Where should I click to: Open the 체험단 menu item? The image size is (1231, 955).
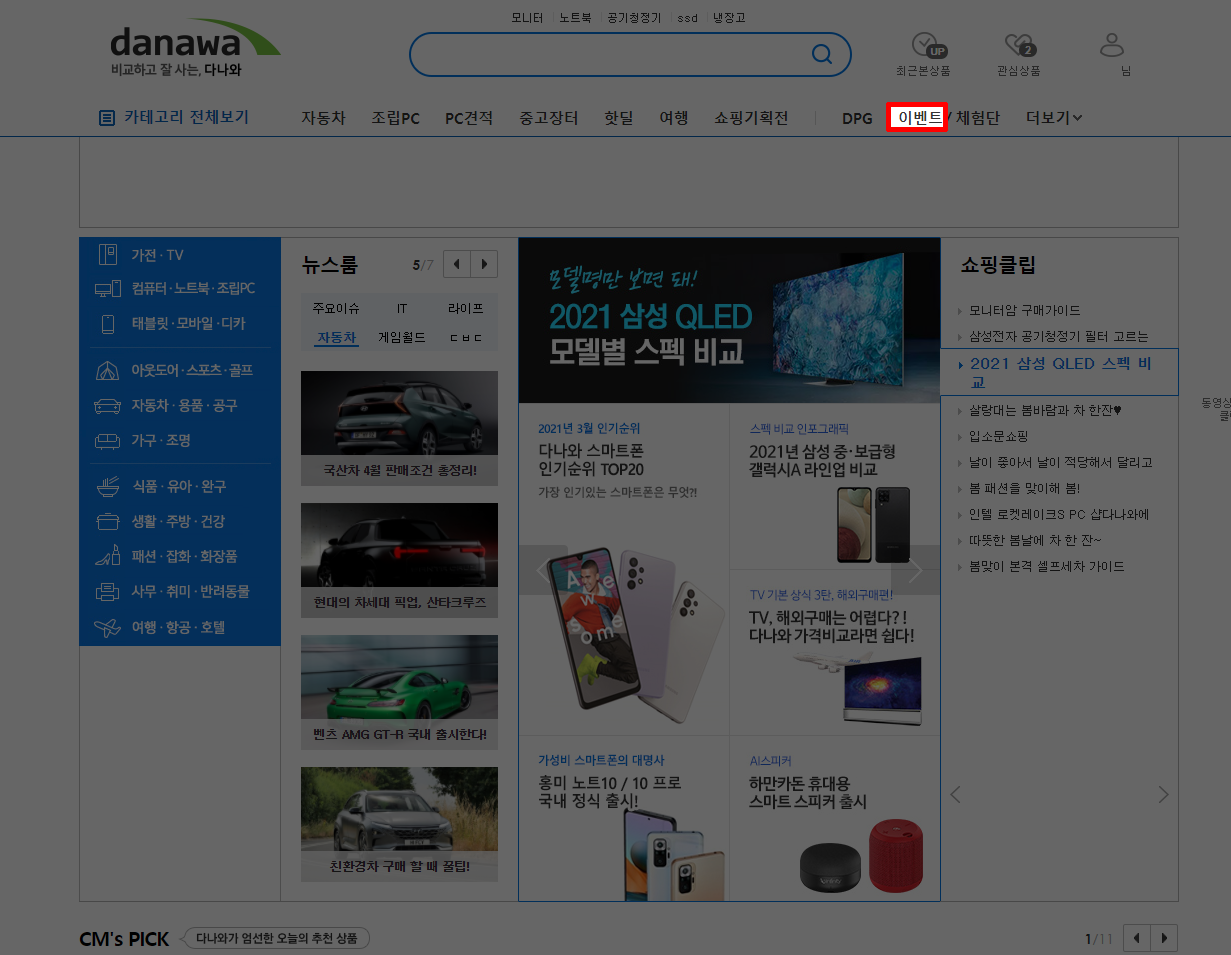click(x=978, y=118)
